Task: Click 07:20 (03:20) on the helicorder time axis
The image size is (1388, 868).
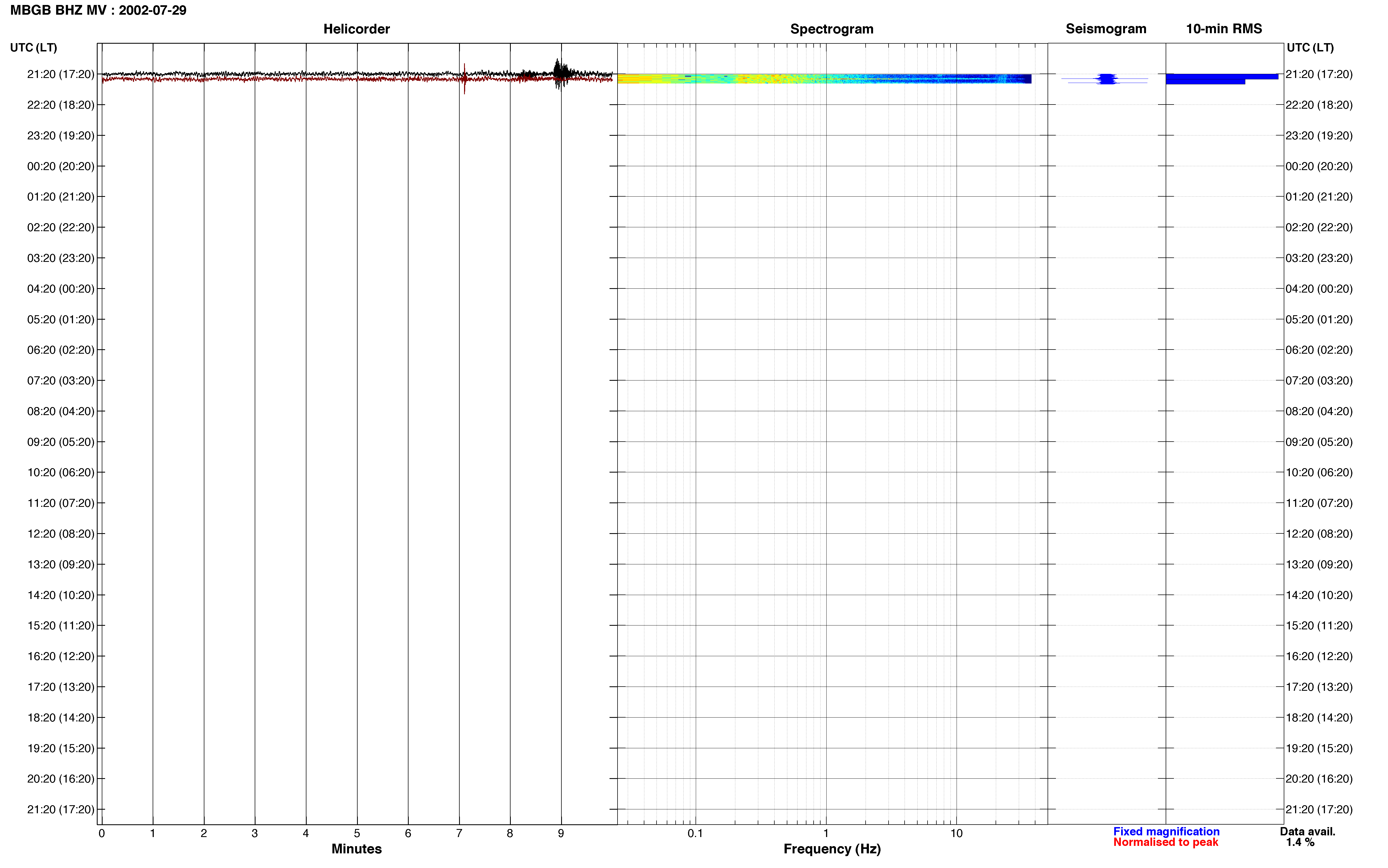Action: 61,380
